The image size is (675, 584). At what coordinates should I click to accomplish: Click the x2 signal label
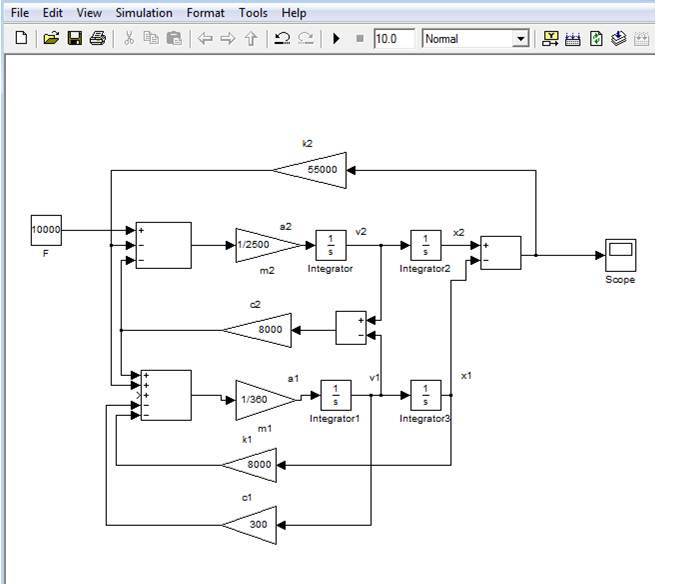459,232
